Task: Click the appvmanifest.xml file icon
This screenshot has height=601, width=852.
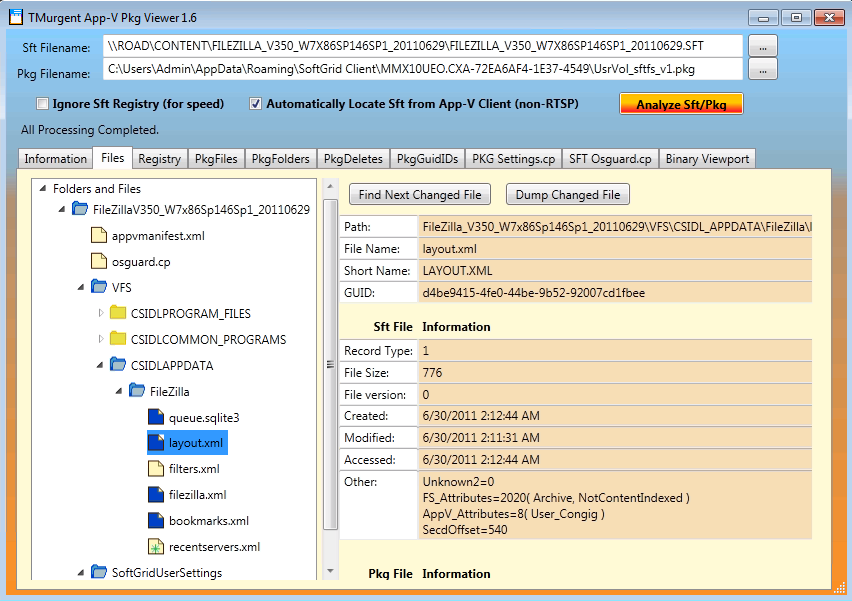Action: (99, 235)
